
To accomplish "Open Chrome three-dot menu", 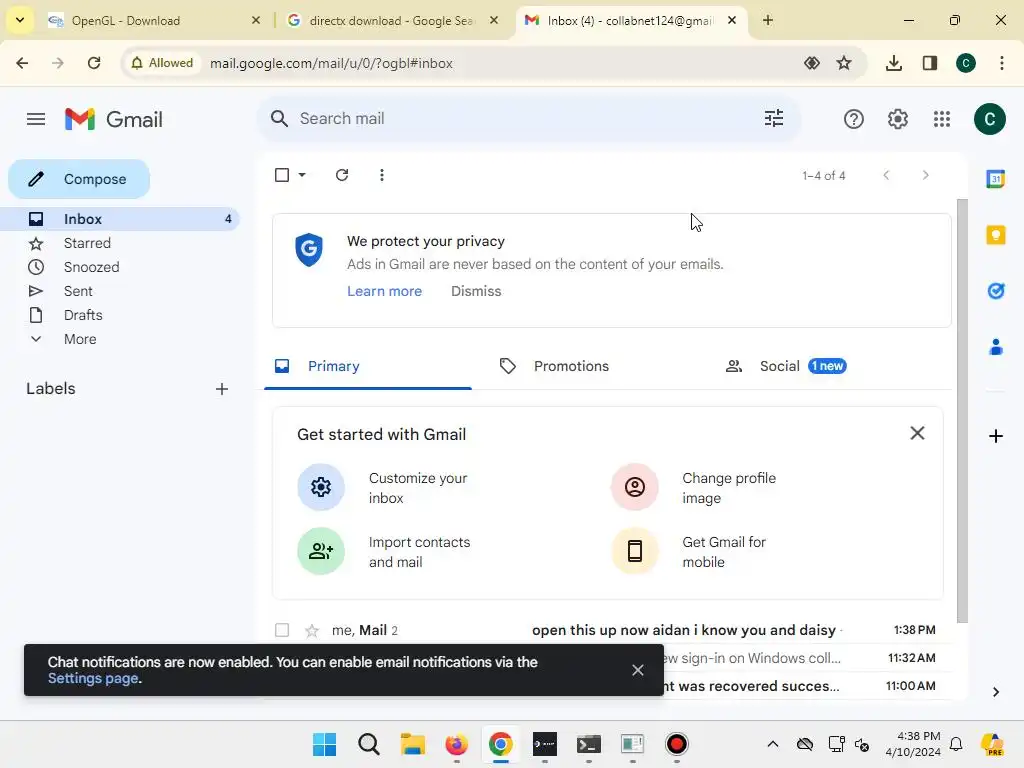I will 1001,63.
